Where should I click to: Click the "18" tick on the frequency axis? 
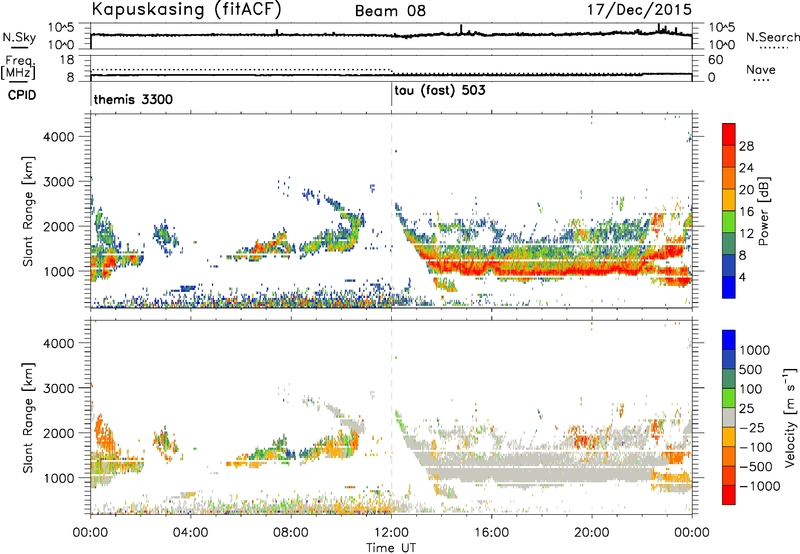pos(67,60)
